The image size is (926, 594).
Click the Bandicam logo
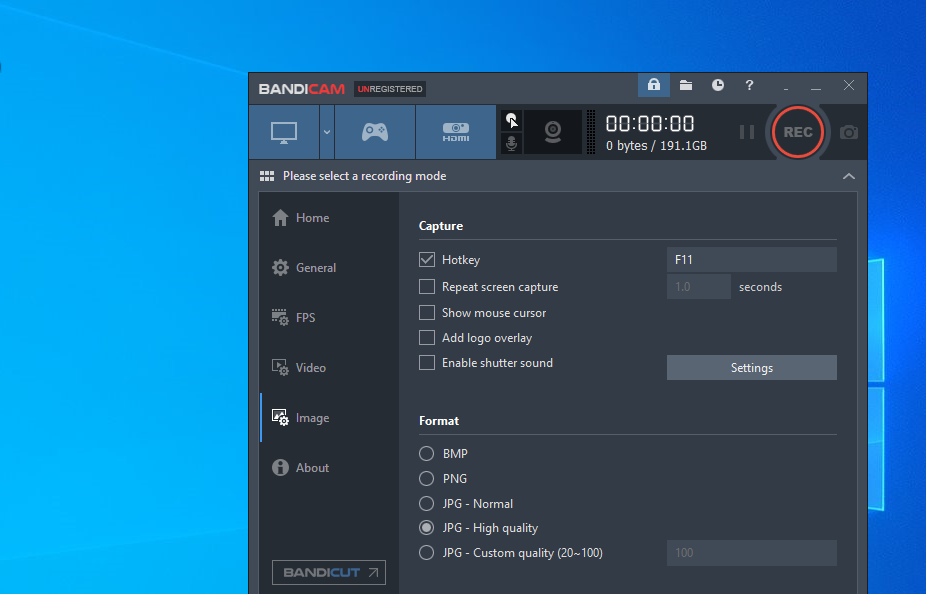point(301,89)
